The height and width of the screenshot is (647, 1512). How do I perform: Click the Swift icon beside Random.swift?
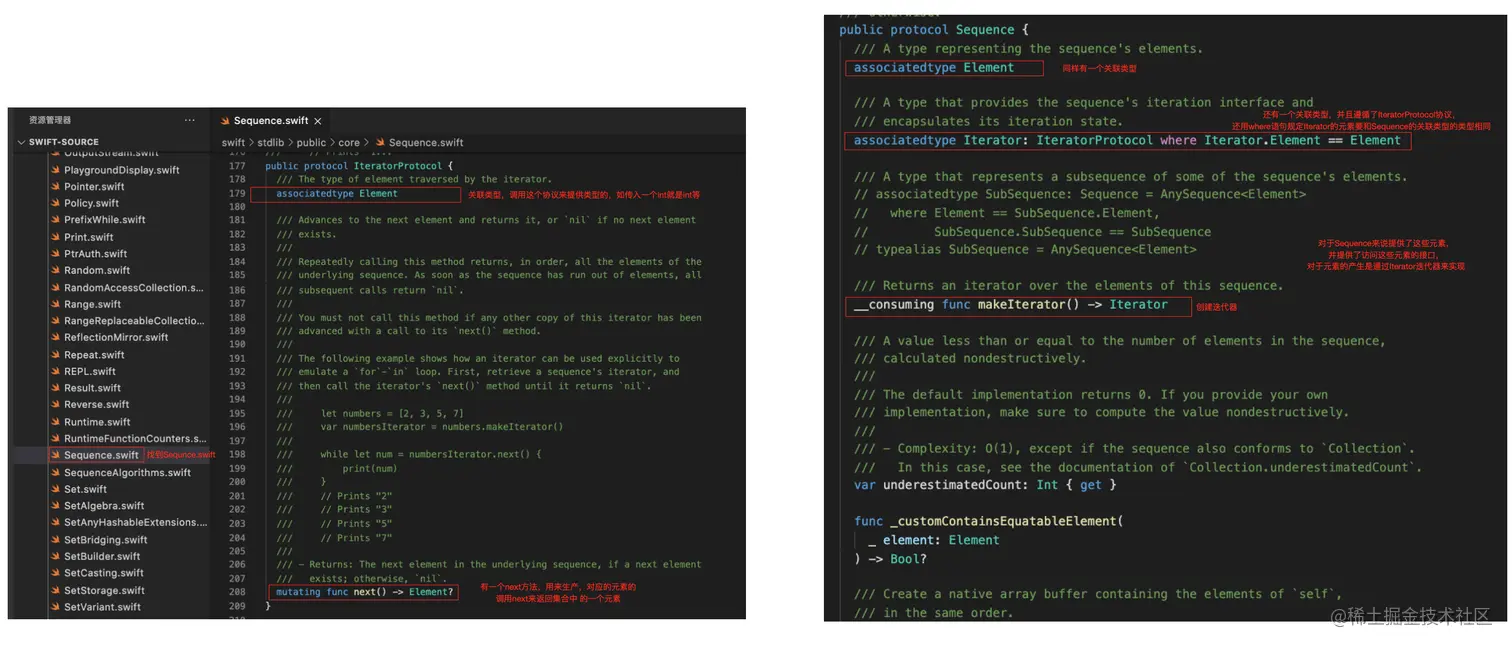pyautogui.click(x=56, y=270)
